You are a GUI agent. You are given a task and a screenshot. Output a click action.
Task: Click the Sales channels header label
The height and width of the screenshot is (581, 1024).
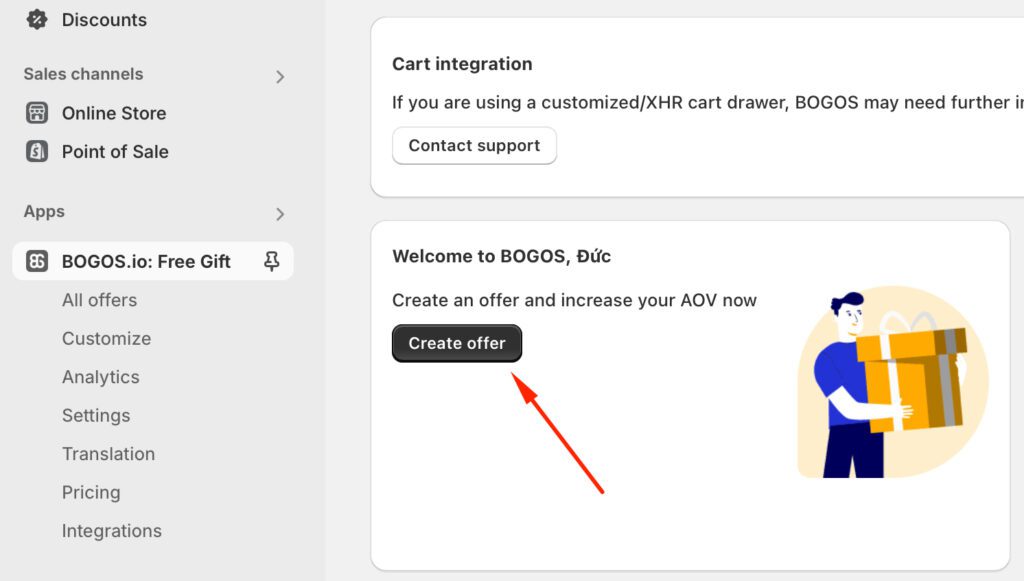click(x=83, y=74)
